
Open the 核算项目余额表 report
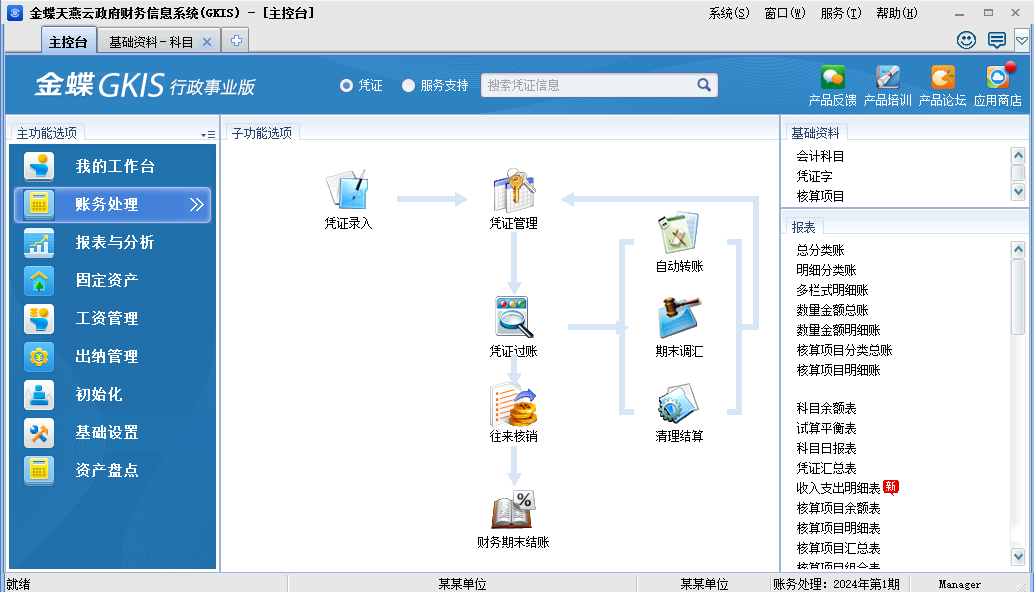(838, 508)
